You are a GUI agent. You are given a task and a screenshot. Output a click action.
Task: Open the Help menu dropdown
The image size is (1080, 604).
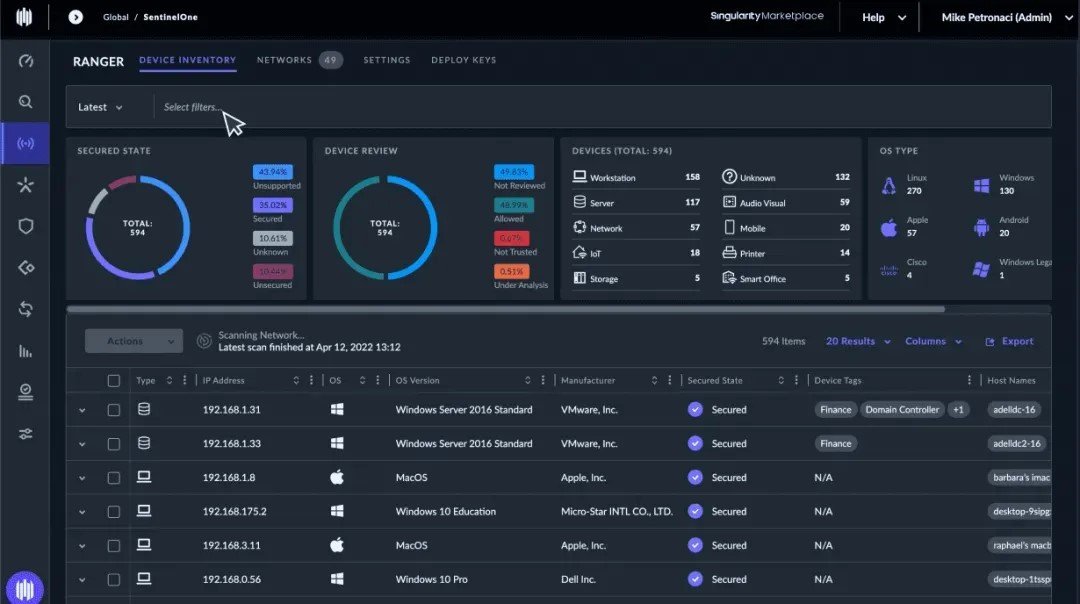(x=884, y=17)
